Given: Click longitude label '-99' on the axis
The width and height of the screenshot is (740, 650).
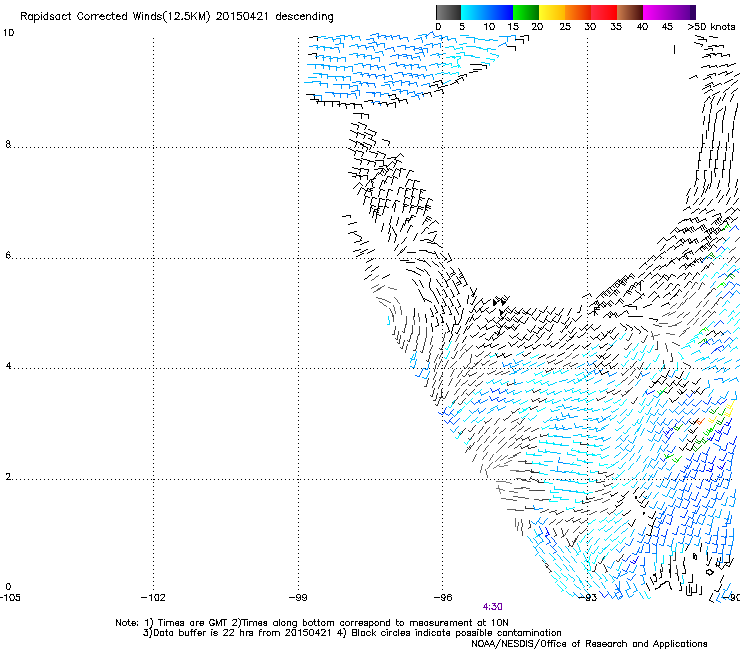Looking at the screenshot, I should [x=298, y=598].
